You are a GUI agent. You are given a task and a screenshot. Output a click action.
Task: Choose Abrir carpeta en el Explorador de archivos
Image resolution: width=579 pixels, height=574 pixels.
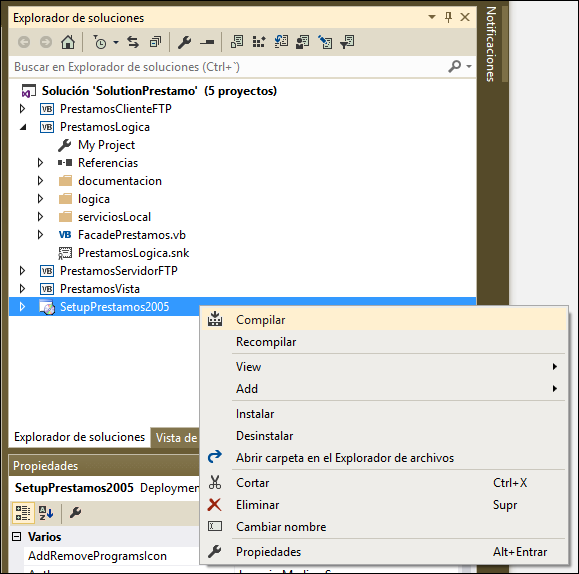[x=383, y=458]
